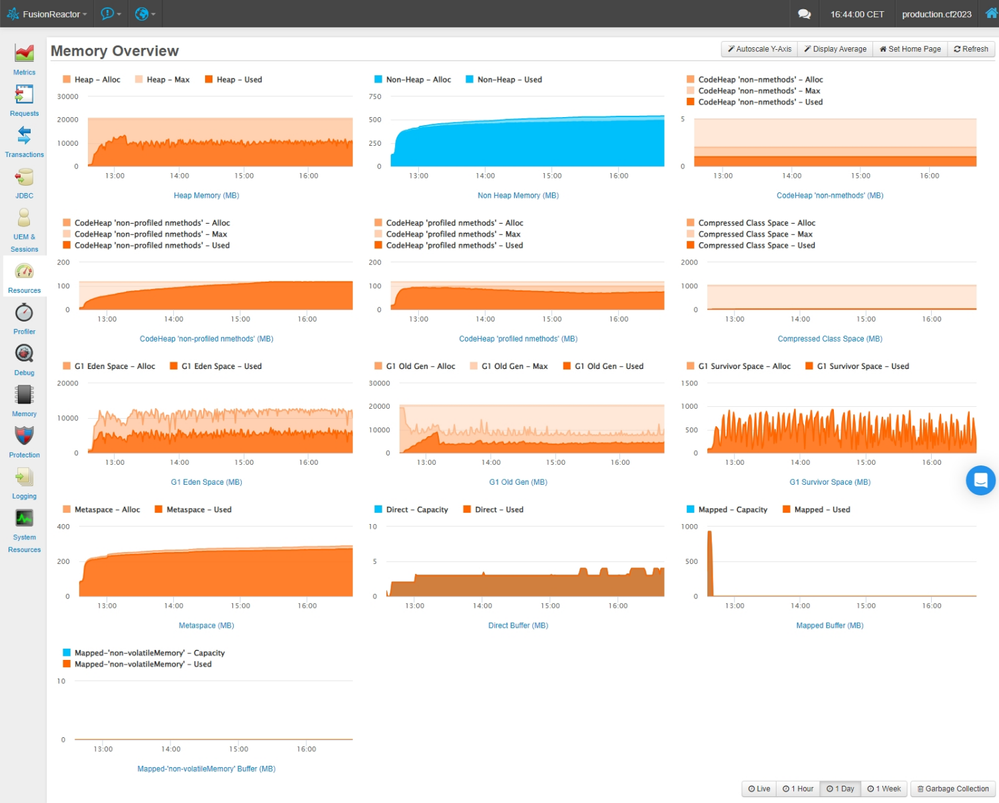Open the Compressed Class Space (MB) link

pos(830,339)
